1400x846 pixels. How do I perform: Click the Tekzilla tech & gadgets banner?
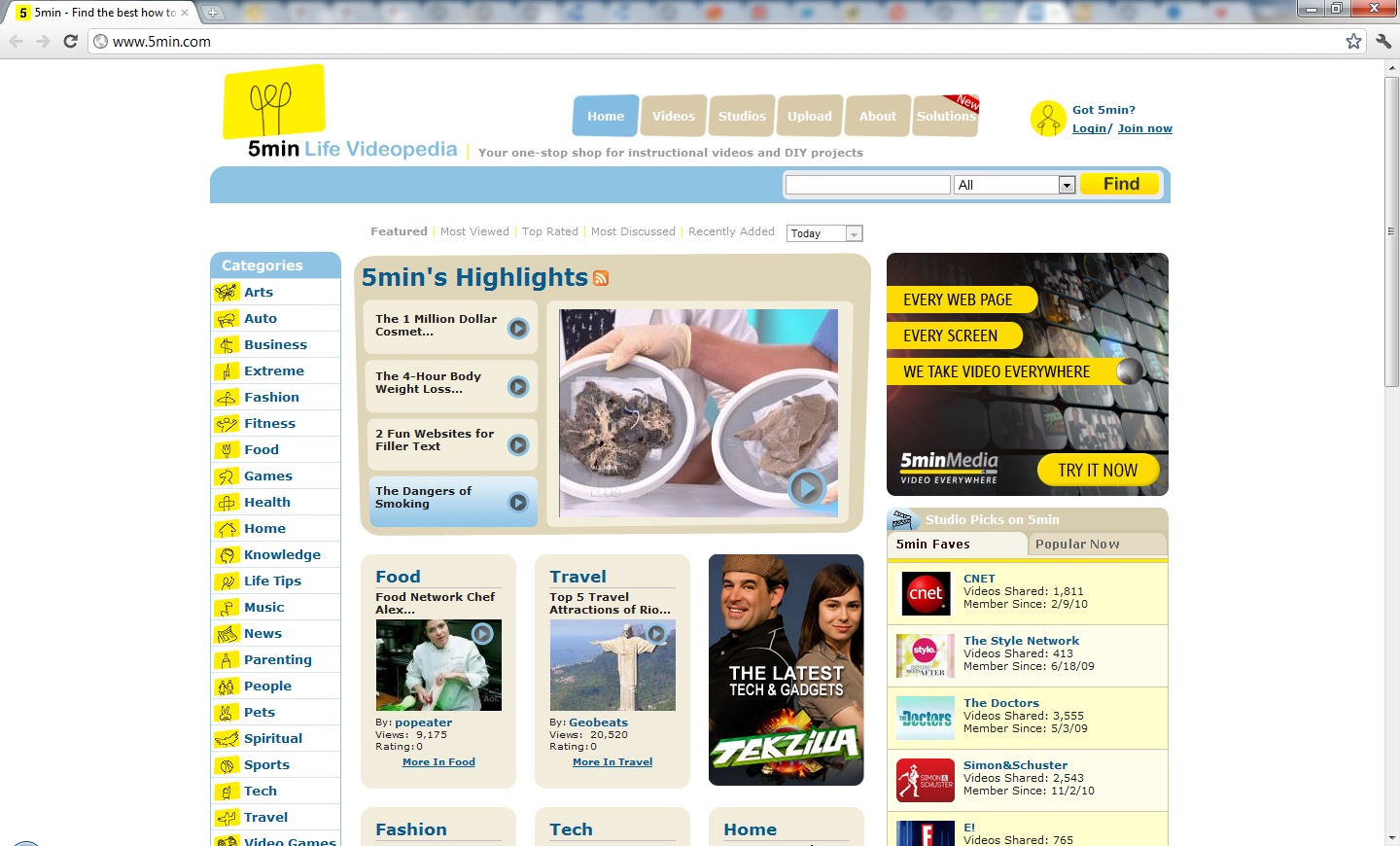787,670
